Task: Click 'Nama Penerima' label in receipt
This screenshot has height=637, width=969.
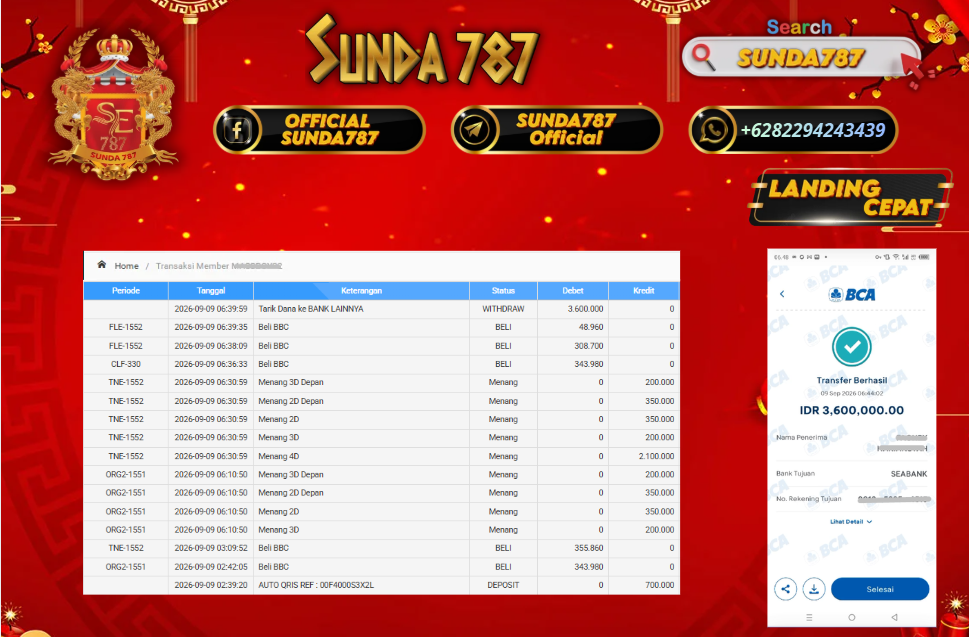Action: [x=802, y=437]
